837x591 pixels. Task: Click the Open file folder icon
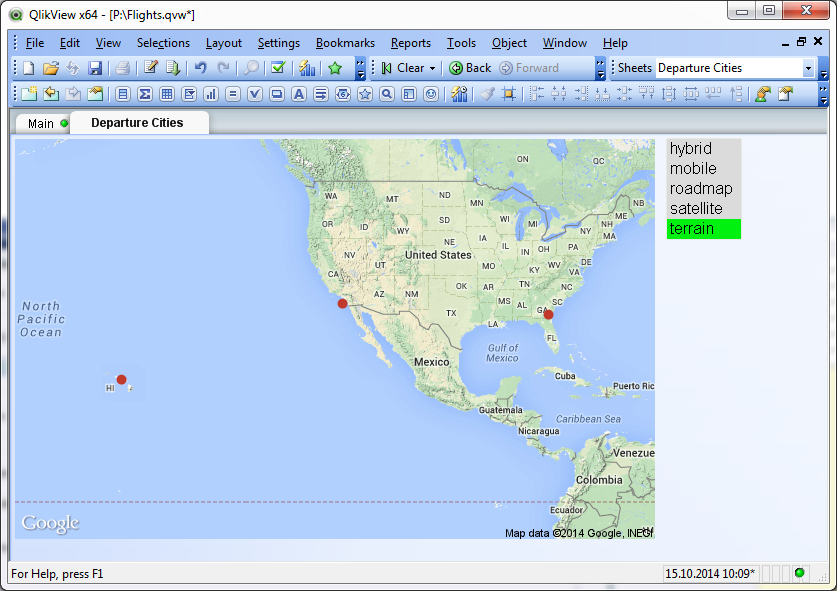point(50,68)
